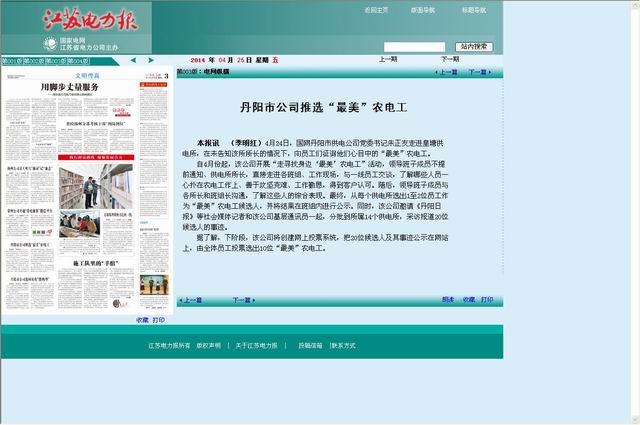The width and height of the screenshot is (640, 425).
Task: Click 打印 below the article
Action: (x=486, y=300)
